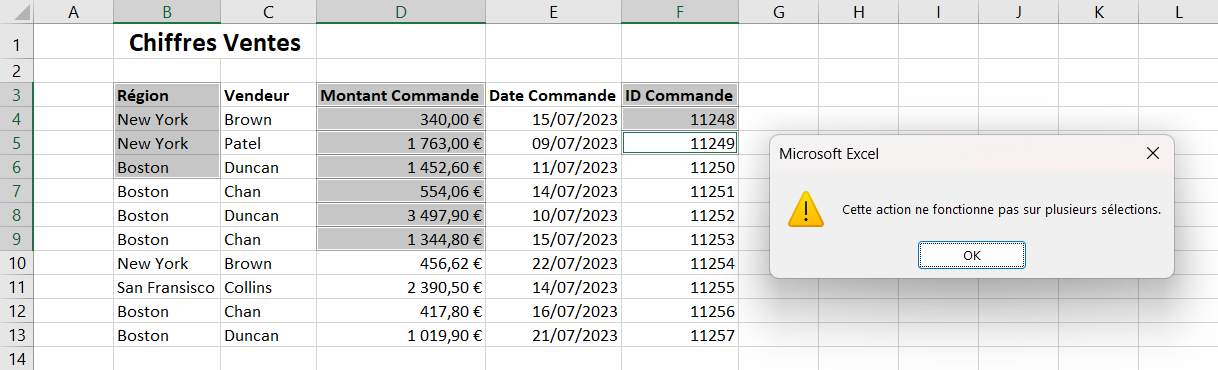This screenshot has height=370, width=1218.
Task: Select the amount cell 1 344,80 €
Action: click(401, 239)
